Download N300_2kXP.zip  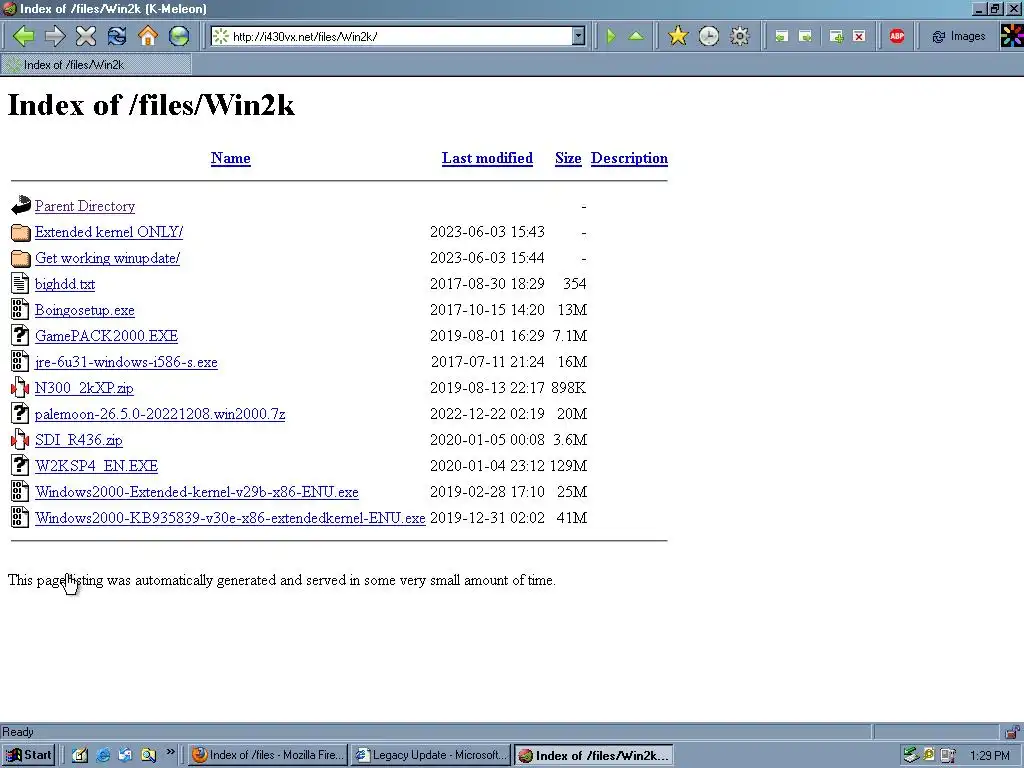click(x=84, y=388)
